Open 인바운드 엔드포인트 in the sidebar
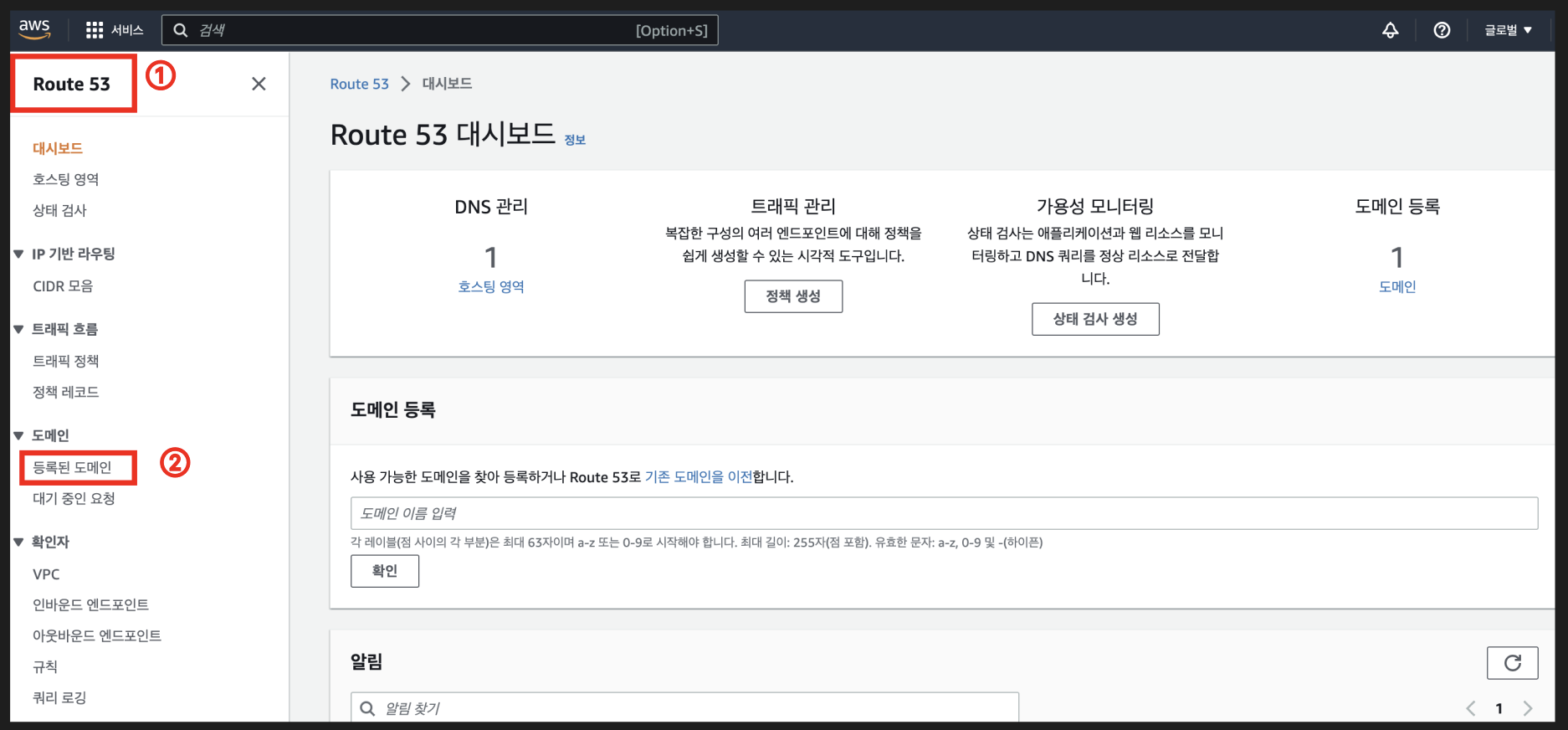Viewport: 1568px width, 730px height. tap(90, 604)
